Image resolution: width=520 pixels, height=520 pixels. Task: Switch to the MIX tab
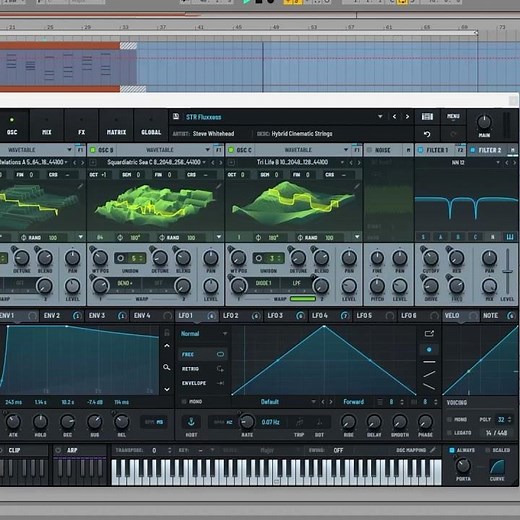(x=47, y=127)
